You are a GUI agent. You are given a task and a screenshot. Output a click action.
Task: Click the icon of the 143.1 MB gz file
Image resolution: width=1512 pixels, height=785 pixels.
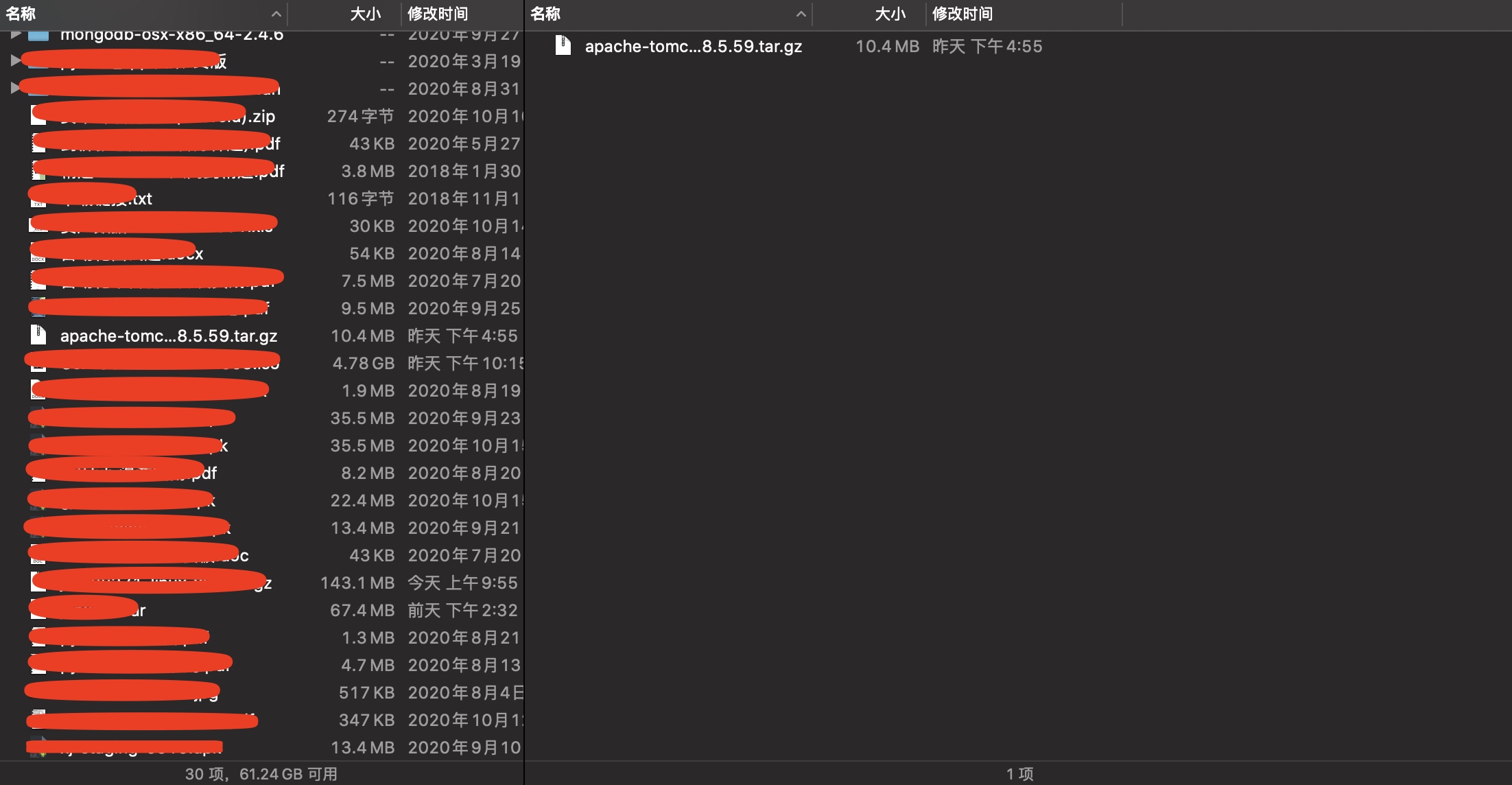tap(38, 583)
